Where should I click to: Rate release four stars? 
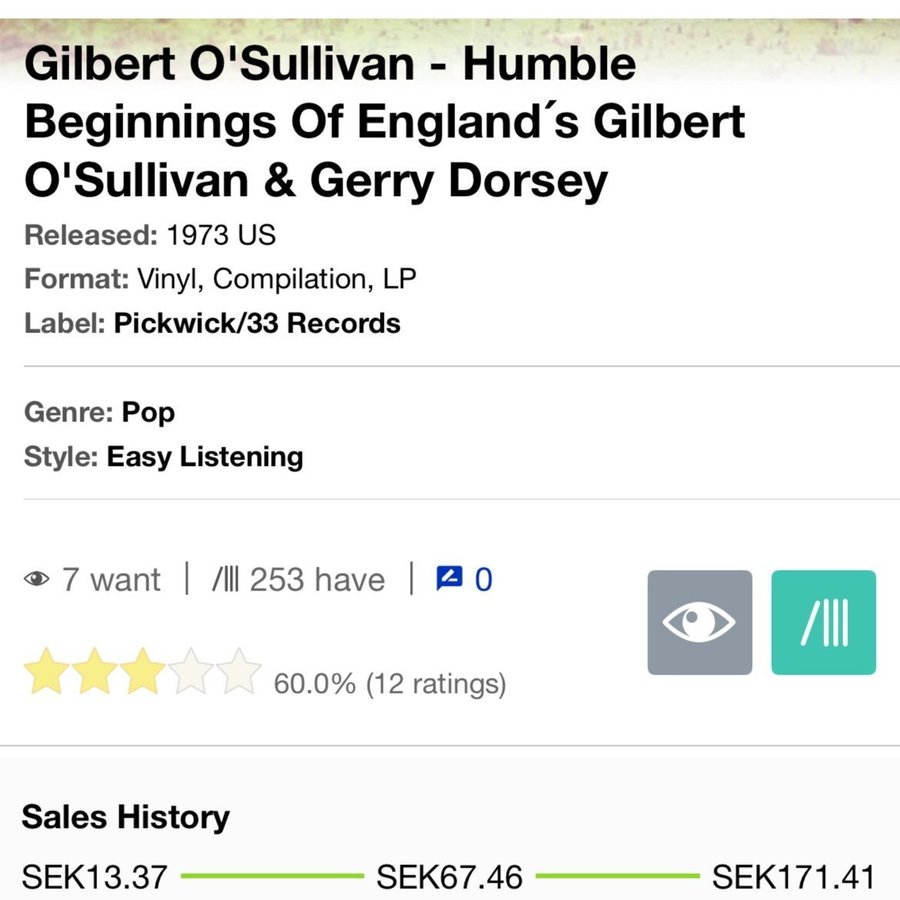click(191, 671)
